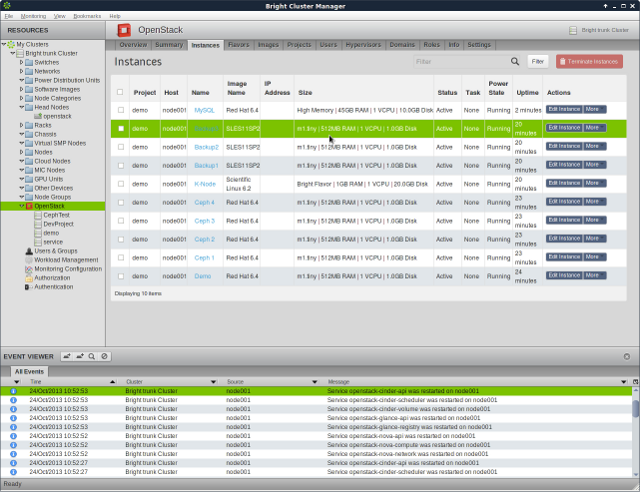The image size is (640, 492).
Task: Click event list scroll down arrow
Action: coord(636,474)
